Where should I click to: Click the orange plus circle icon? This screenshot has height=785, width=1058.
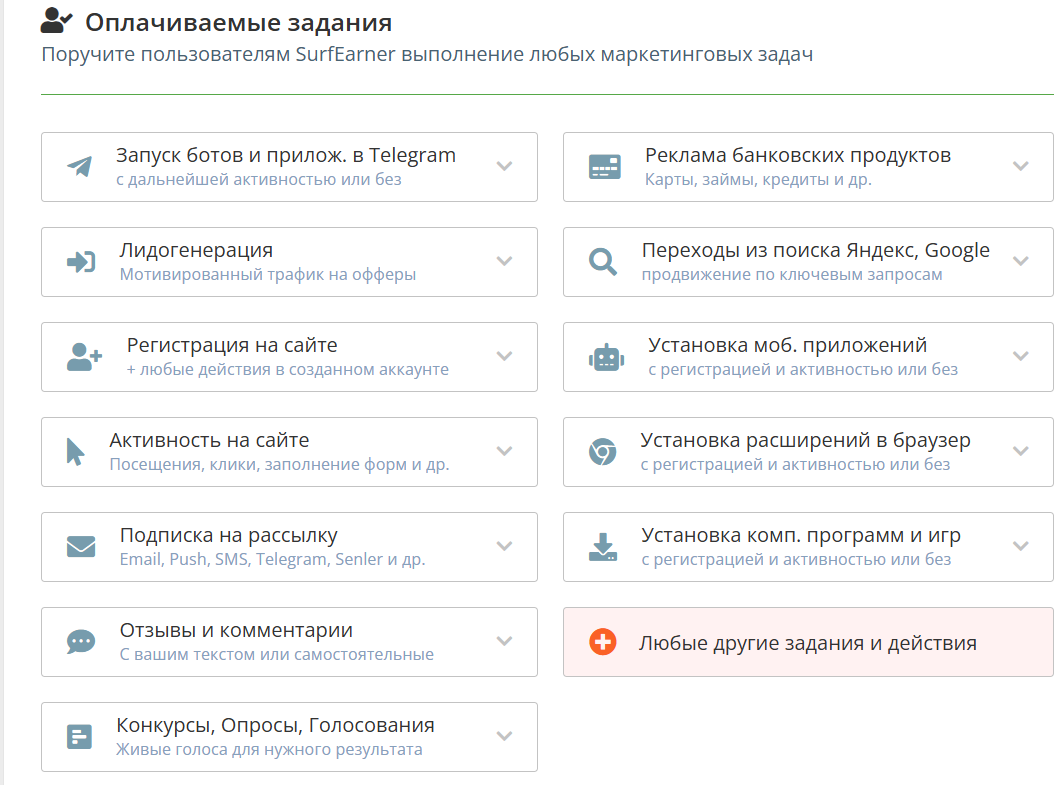tap(603, 642)
